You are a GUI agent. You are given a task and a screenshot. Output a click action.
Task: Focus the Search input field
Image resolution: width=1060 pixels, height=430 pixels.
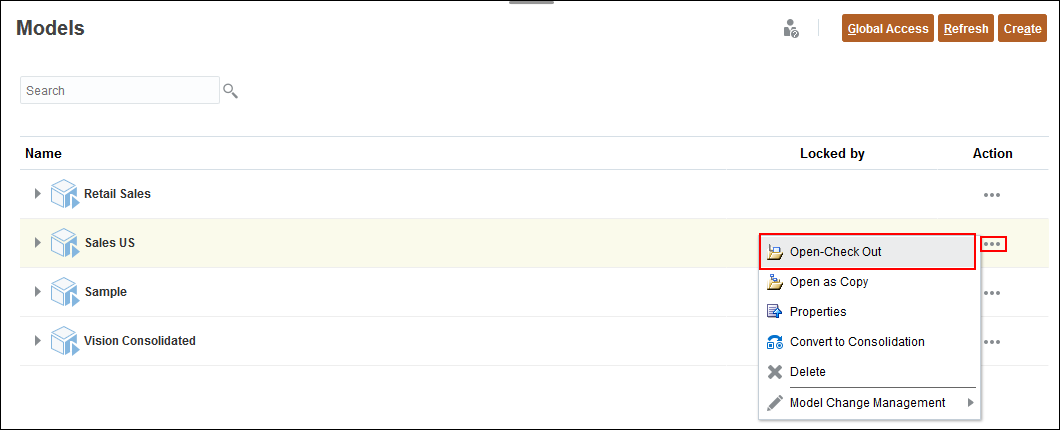pos(120,91)
